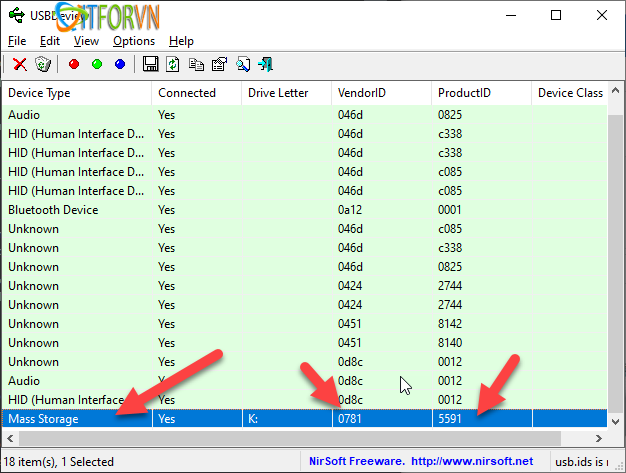The width and height of the screenshot is (626, 473).
Task: Click the find magnifier toolbar icon
Action: (x=242, y=64)
